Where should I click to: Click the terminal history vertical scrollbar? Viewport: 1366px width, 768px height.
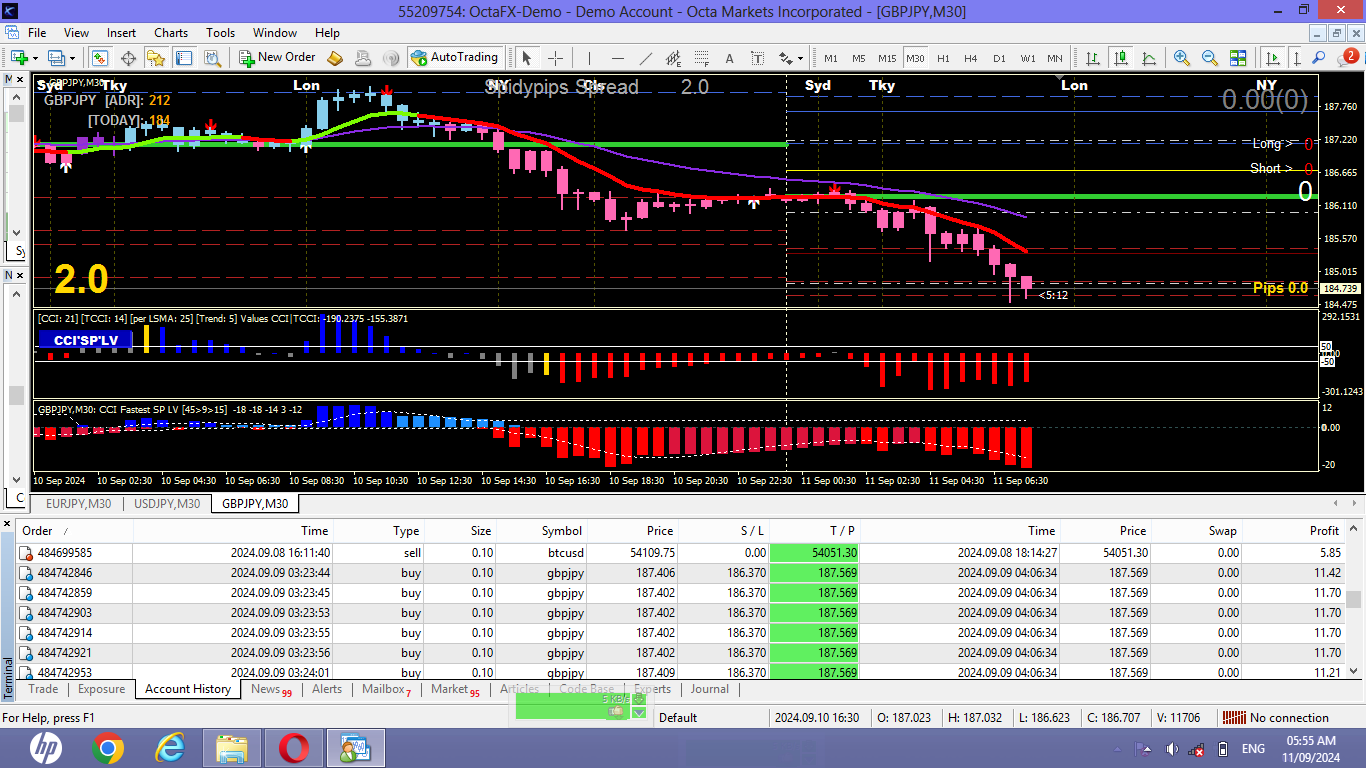click(x=1354, y=599)
